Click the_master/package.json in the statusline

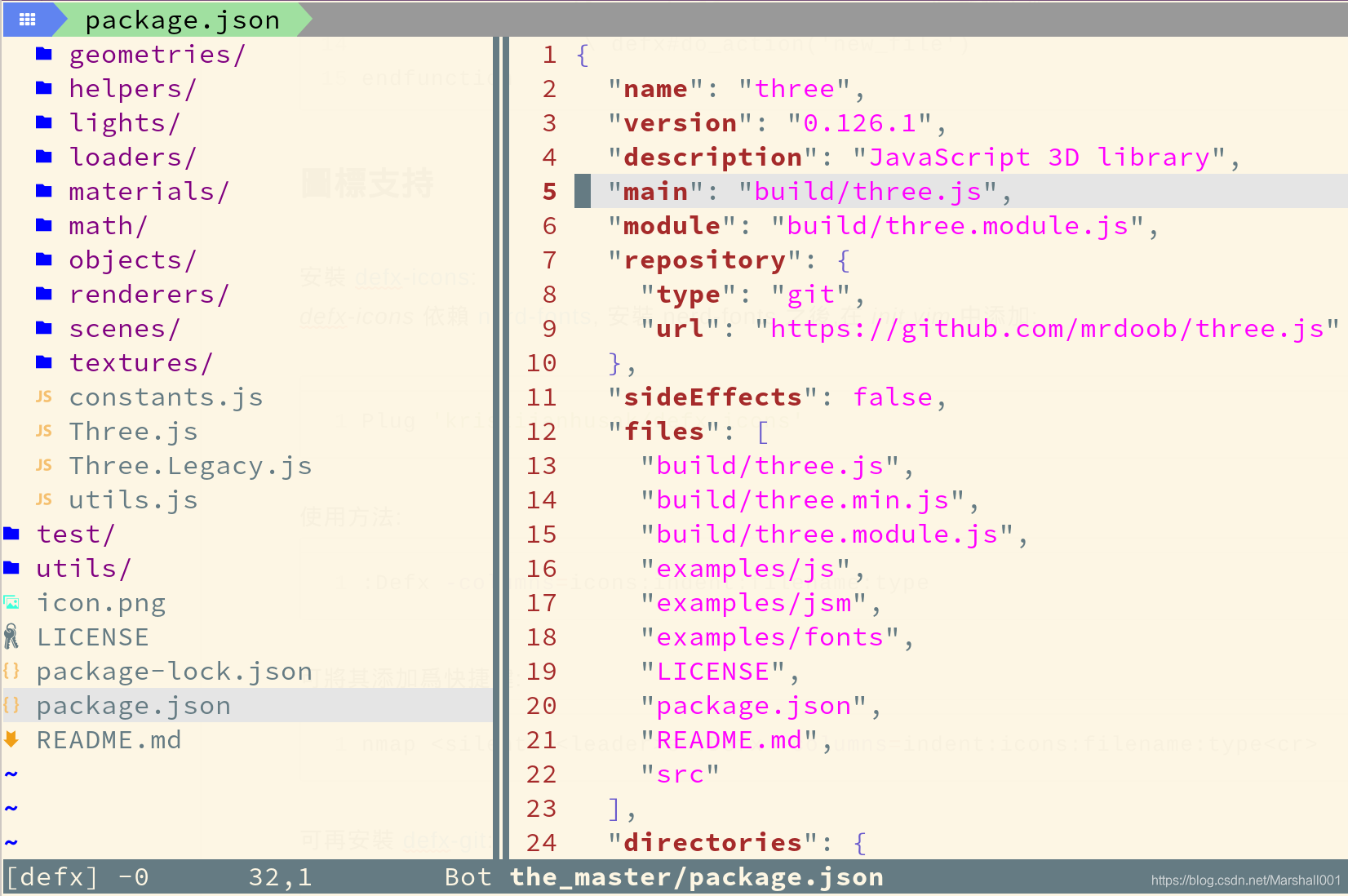697,877
